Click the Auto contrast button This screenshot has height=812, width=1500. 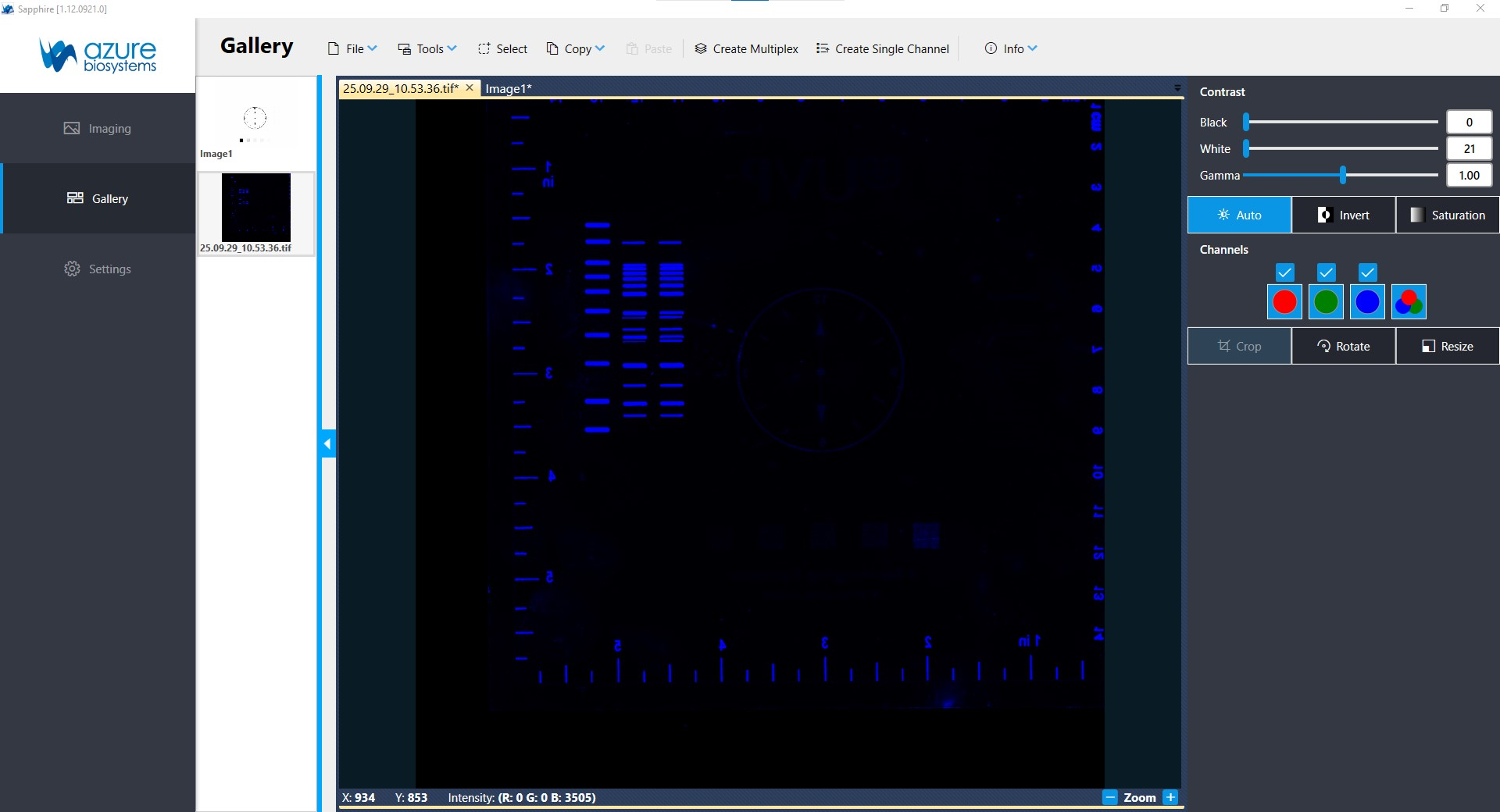pyautogui.click(x=1239, y=215)
